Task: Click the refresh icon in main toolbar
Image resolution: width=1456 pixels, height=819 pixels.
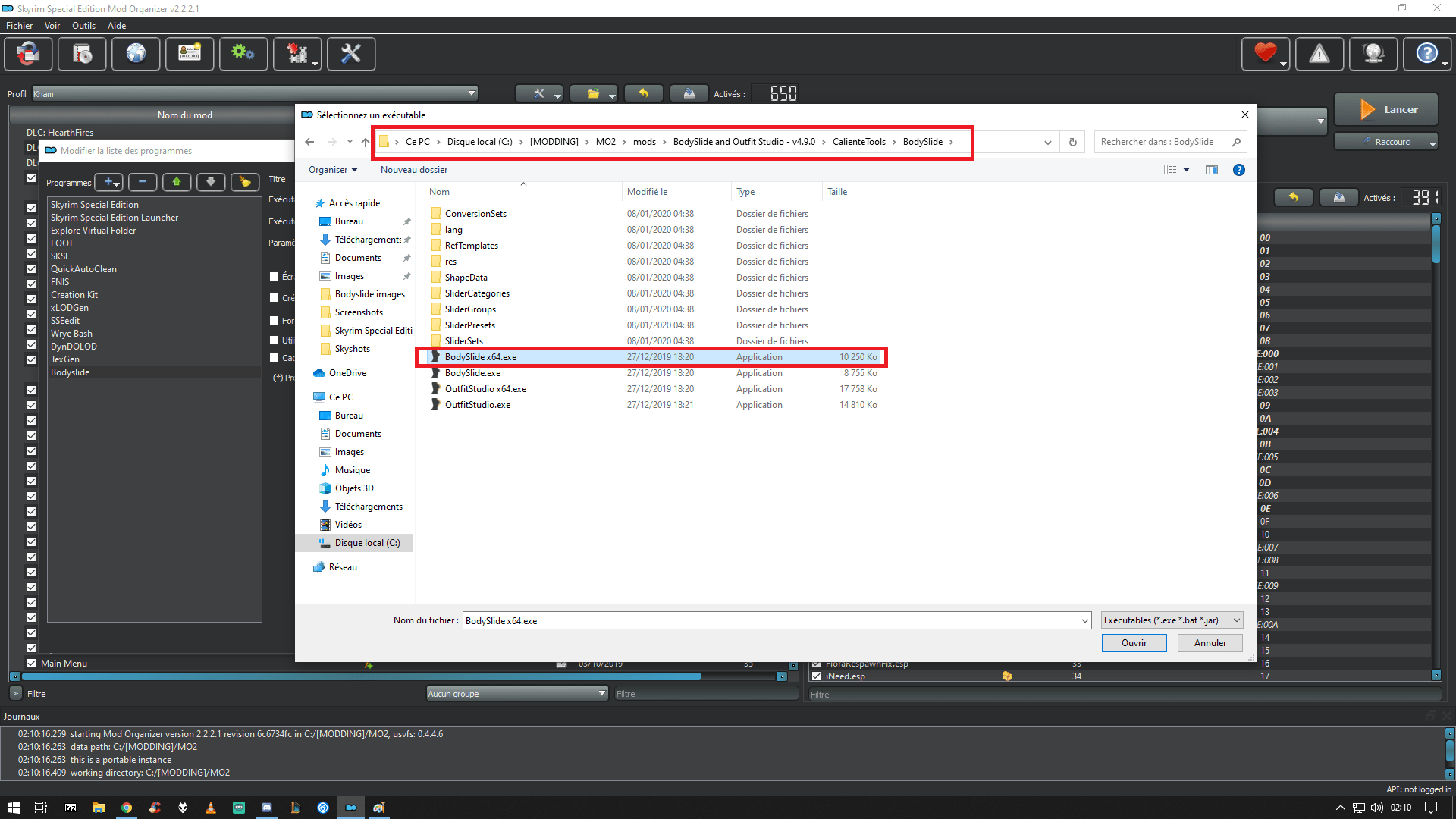Action: pos(28,54)
